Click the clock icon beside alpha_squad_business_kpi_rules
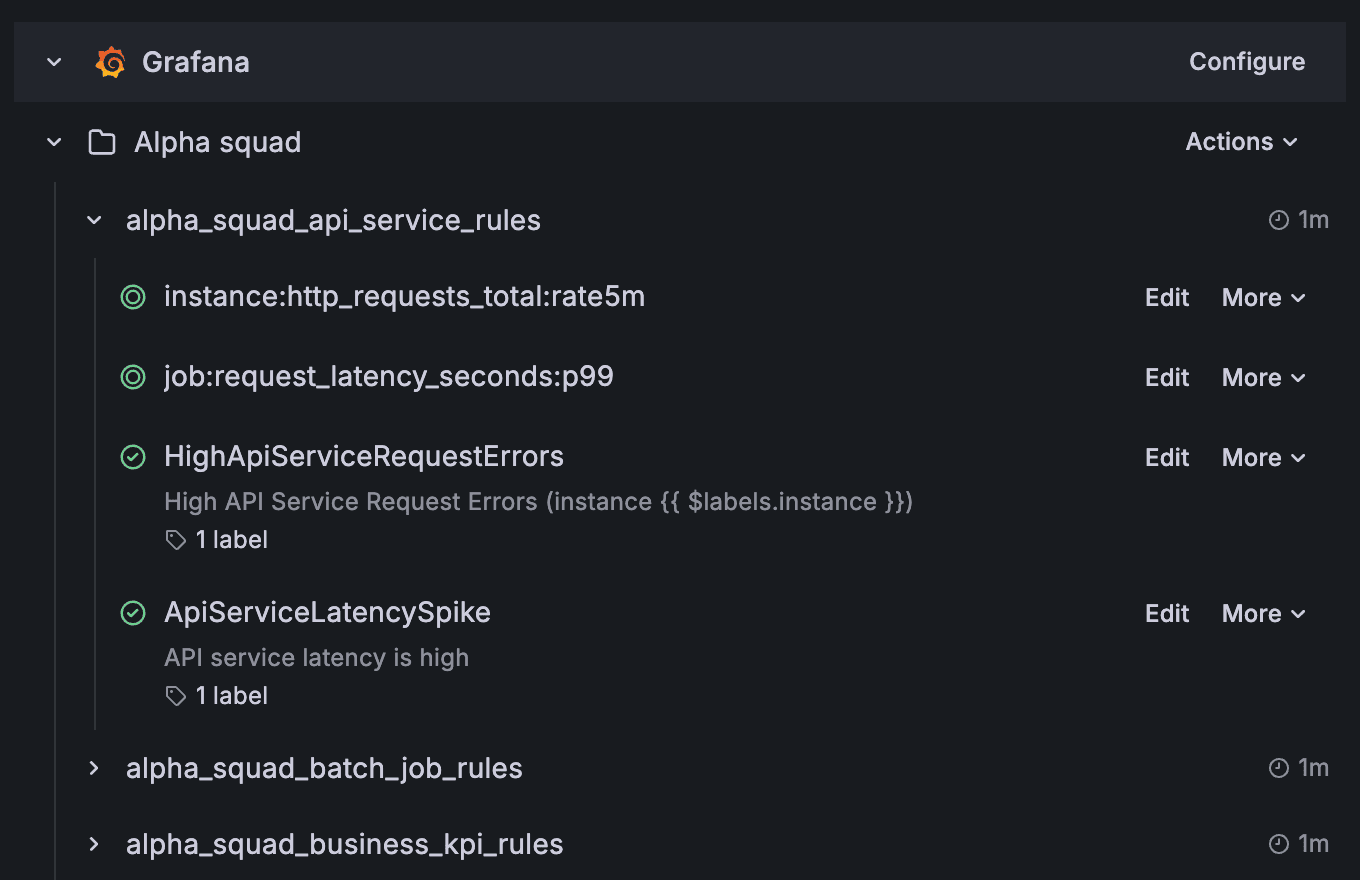The width and height of the screenshot is (1360, 880). [1279, 843]
